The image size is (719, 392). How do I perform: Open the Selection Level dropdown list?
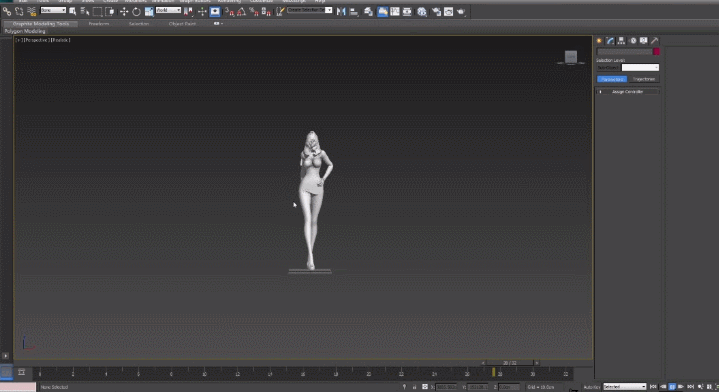coord(640,67)
